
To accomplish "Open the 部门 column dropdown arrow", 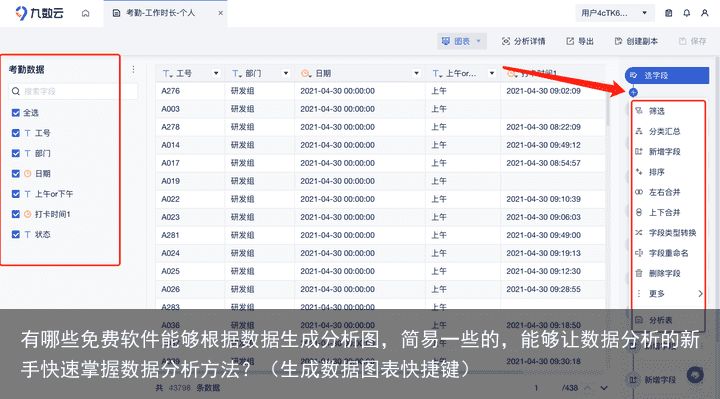I will [x=286, y=73].
